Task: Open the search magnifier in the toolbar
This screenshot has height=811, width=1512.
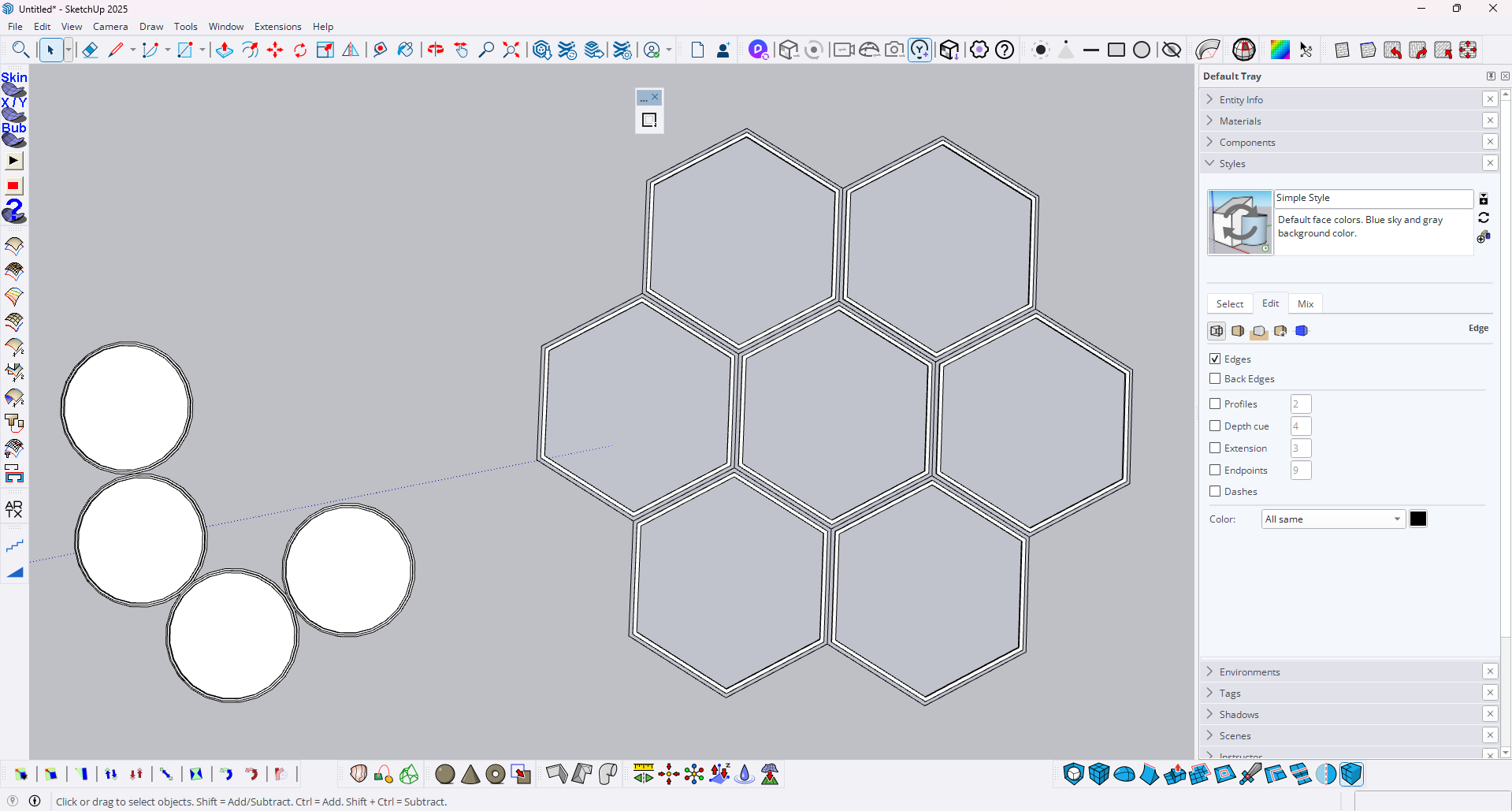Action: coord(20,50)
